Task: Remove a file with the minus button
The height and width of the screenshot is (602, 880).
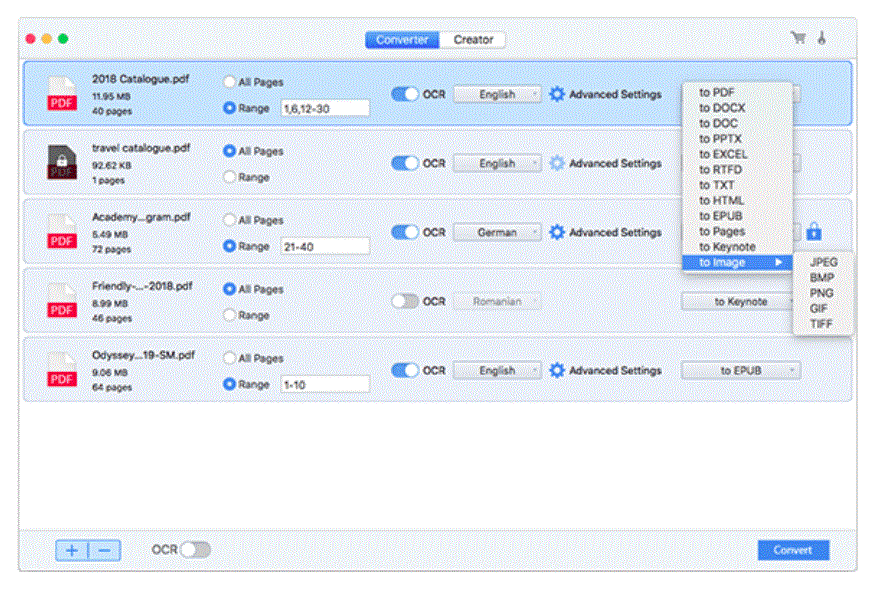Action: 104,550
